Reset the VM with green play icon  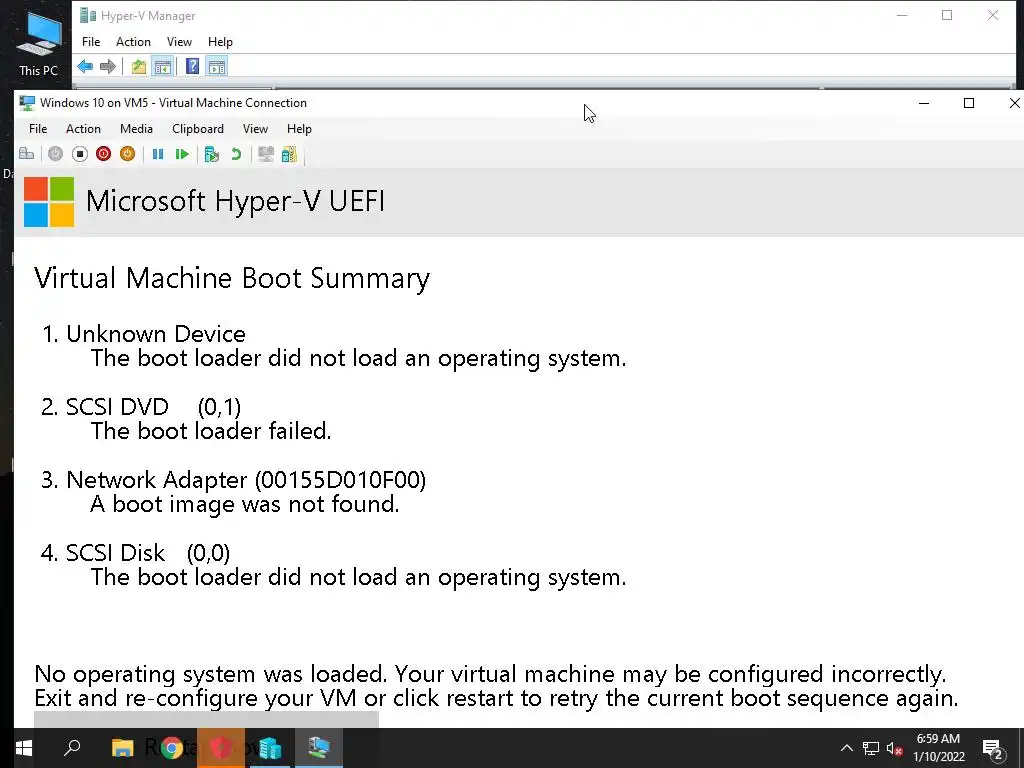pos(182,154)
